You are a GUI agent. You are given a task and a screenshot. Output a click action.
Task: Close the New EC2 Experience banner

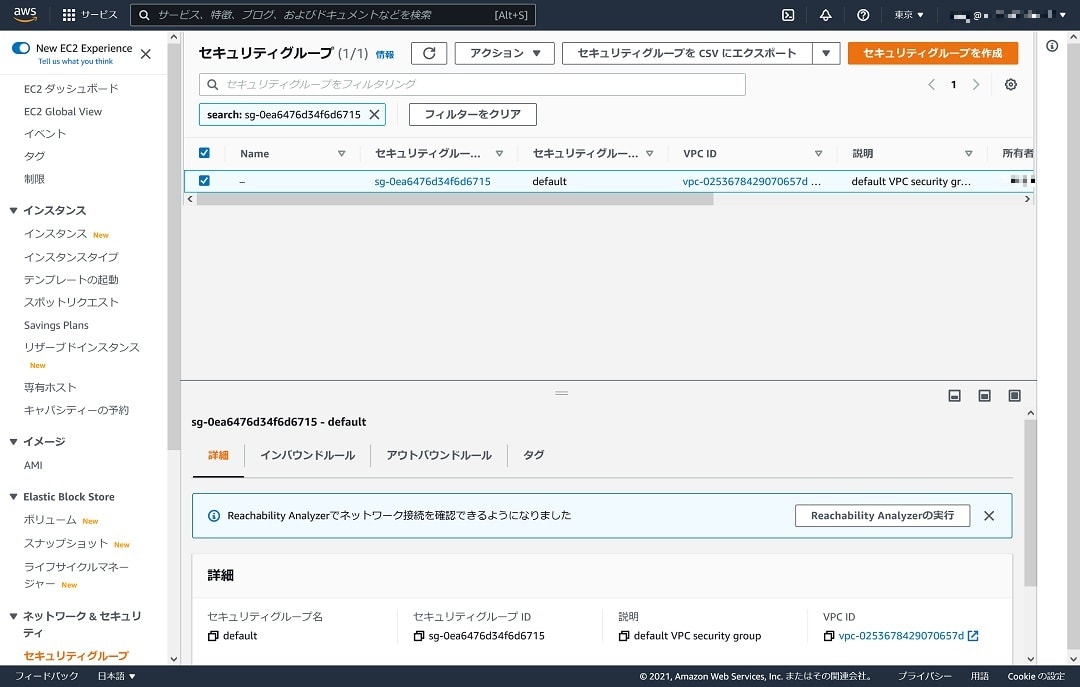pos(145,54)
